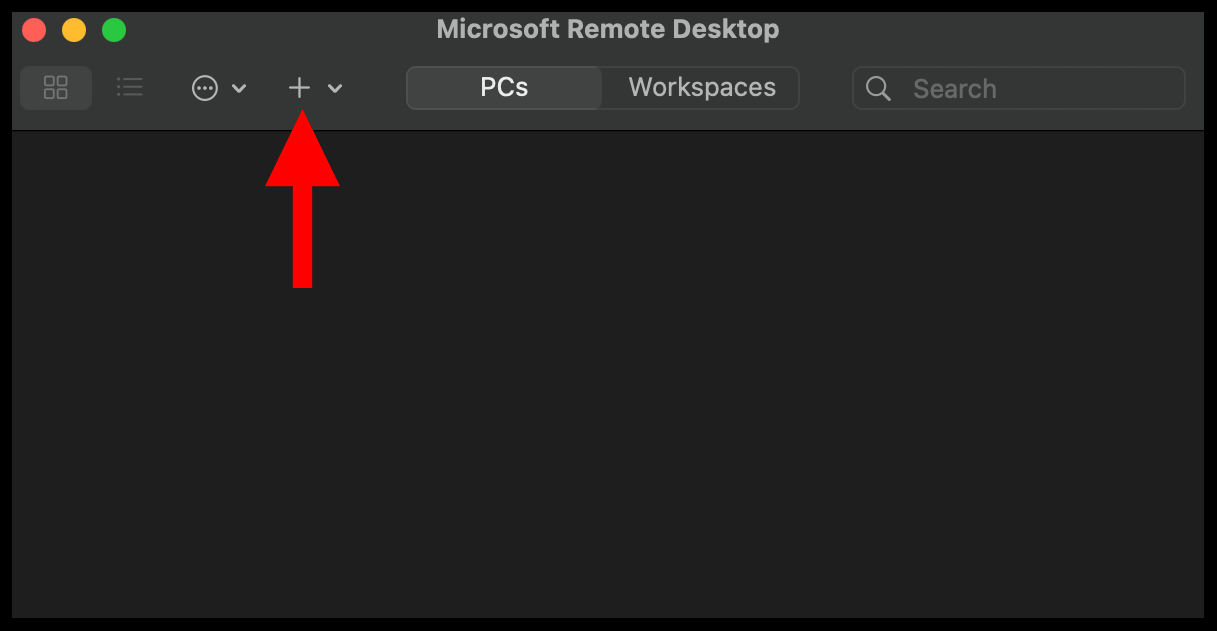The width and height of the screenshot is (1217, 631).
Task: Click empty toolbar space between Workspaces and Search
Action: coord(825,88)
